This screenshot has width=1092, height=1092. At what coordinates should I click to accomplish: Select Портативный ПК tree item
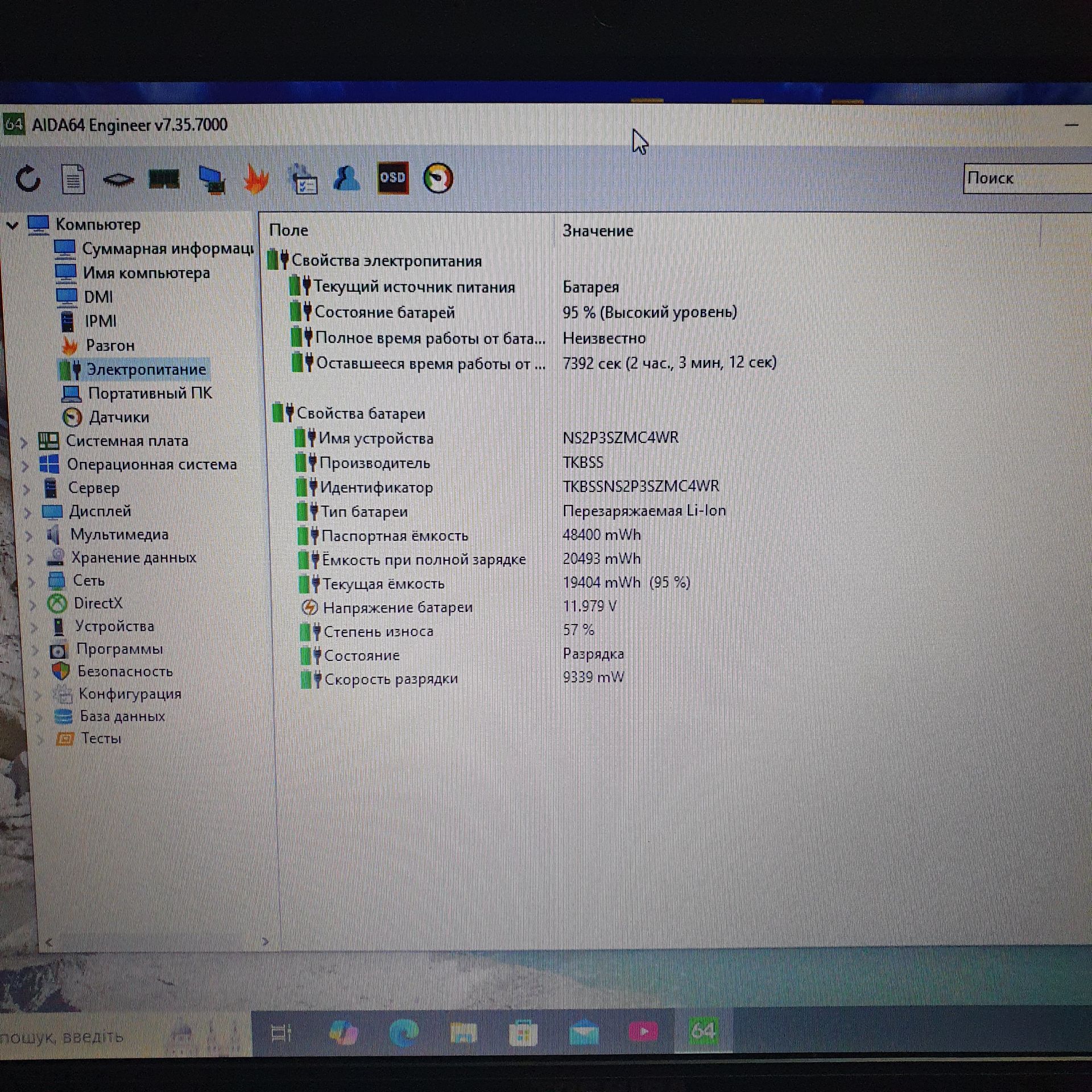click(x=150, y=394)
